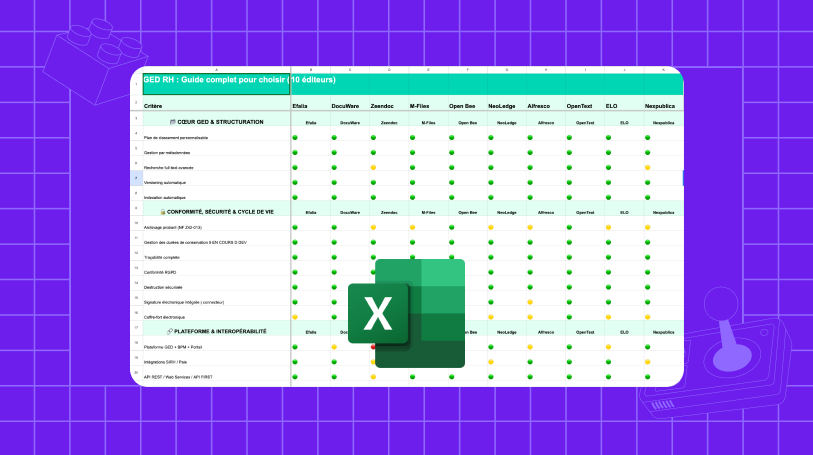Screen dimensions: 813x455
Task: Click ELO's yellow dot in 'Plateforme GED + BPM' row
Action: click(608, 347)
